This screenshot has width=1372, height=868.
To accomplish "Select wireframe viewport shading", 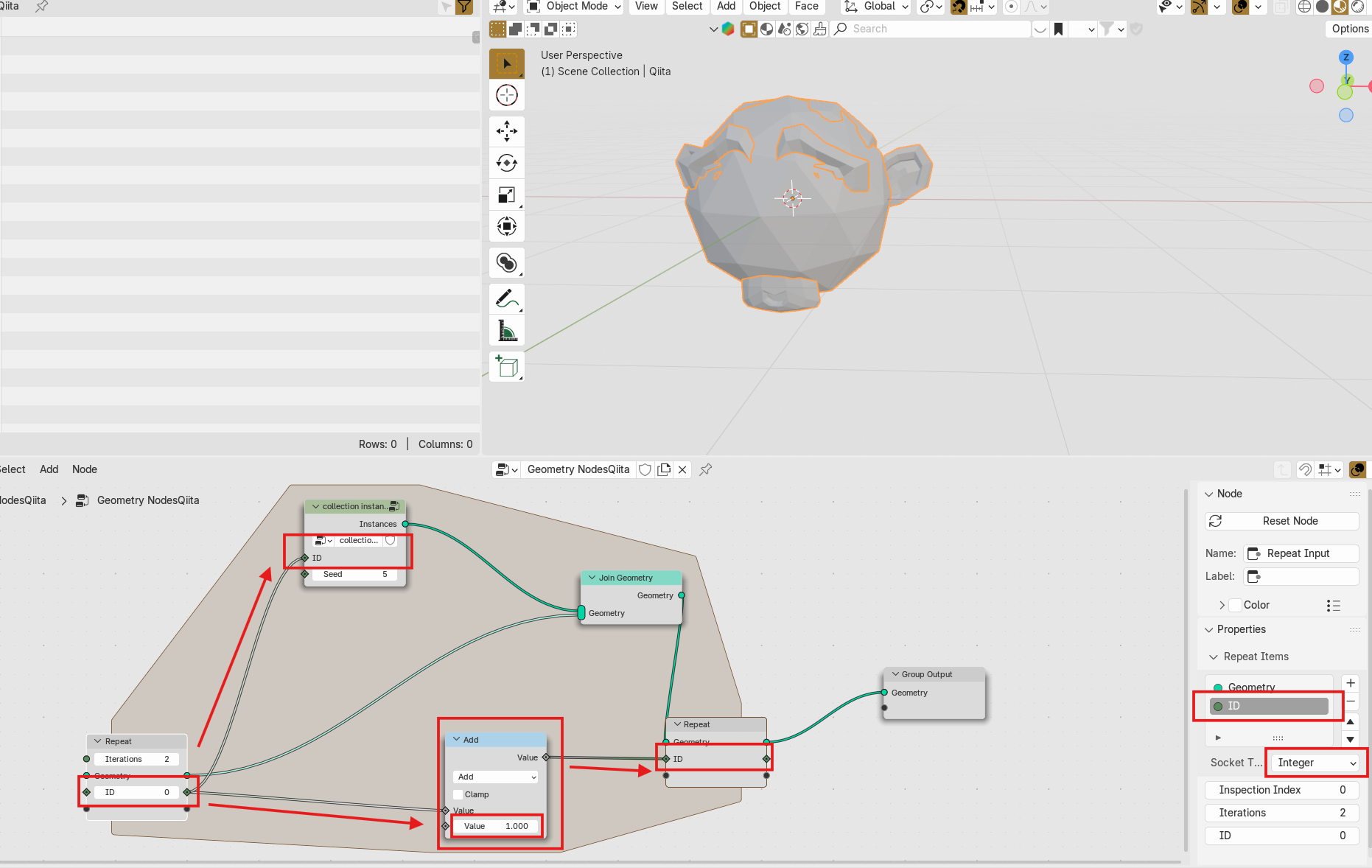I will [x=1305, y=7].
